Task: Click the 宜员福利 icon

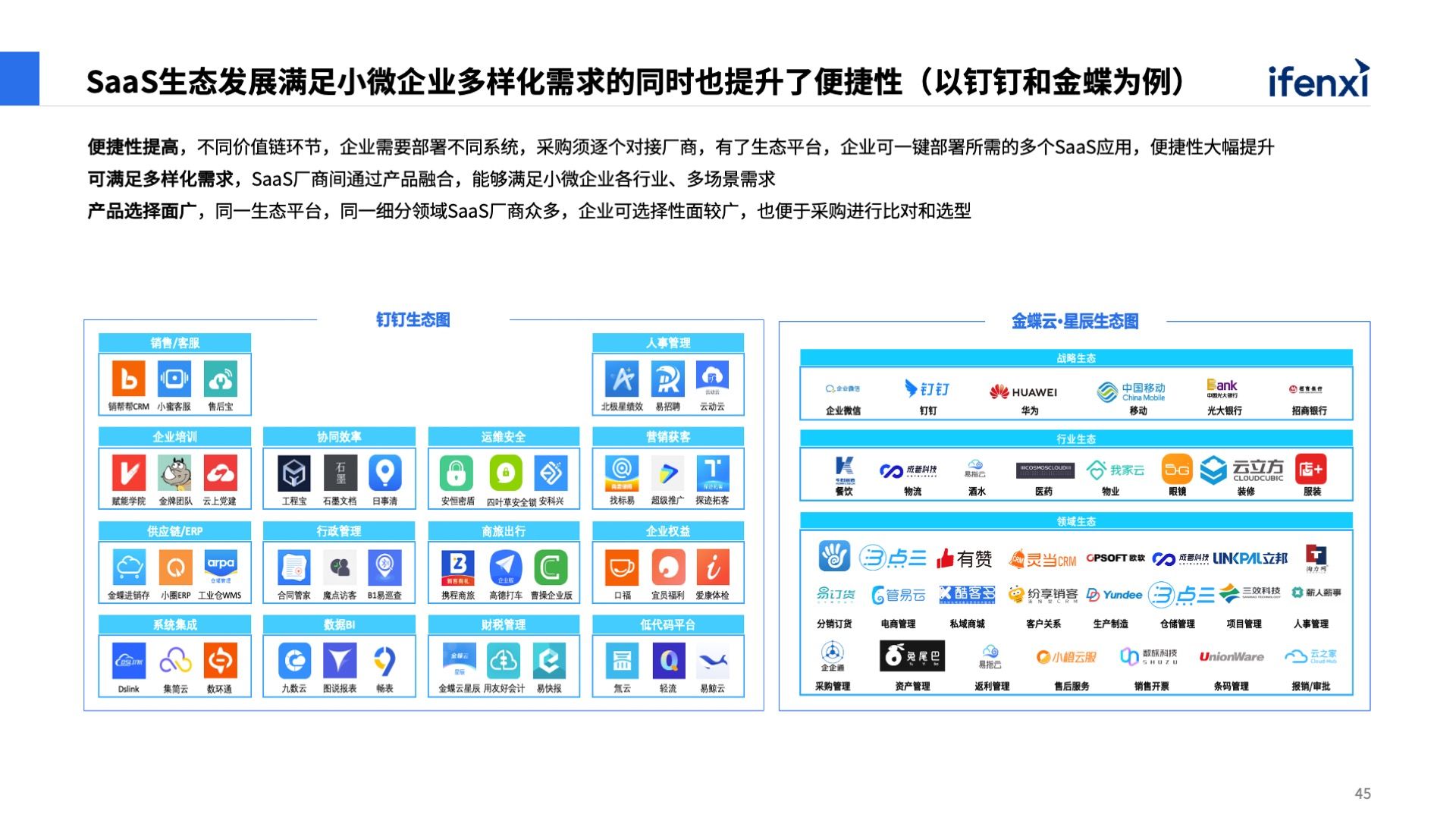Action: coord(667,567)
